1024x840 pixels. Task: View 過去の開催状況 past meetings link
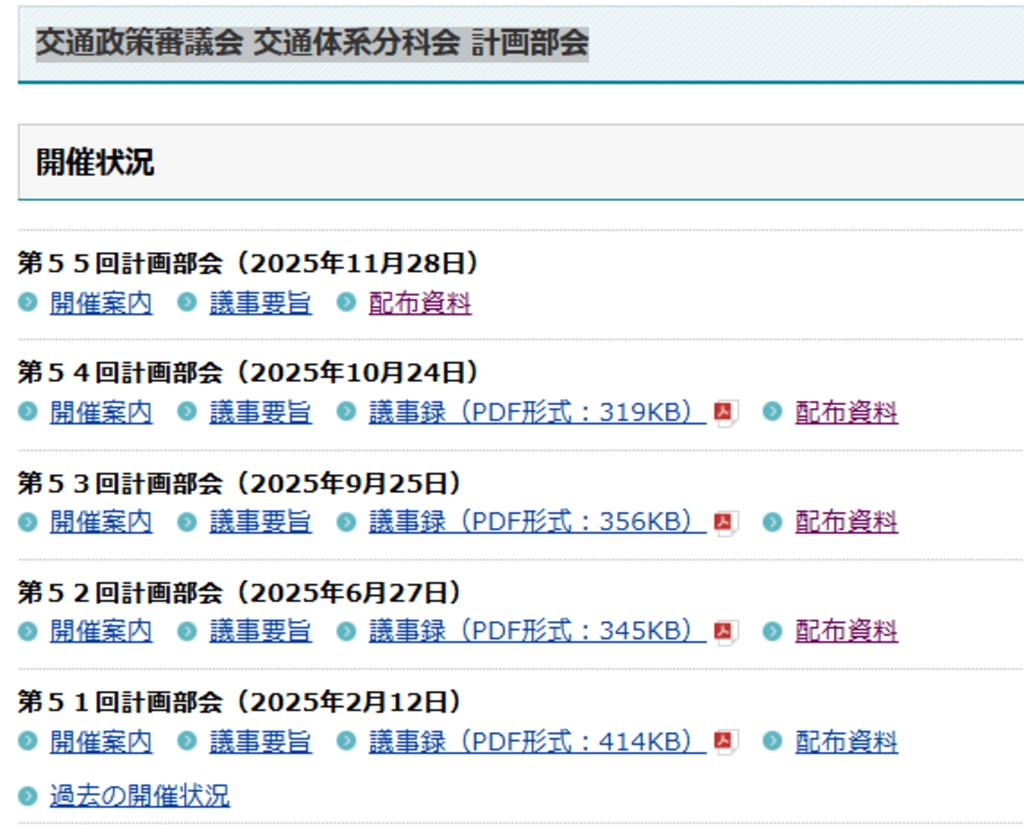(140, 796)
